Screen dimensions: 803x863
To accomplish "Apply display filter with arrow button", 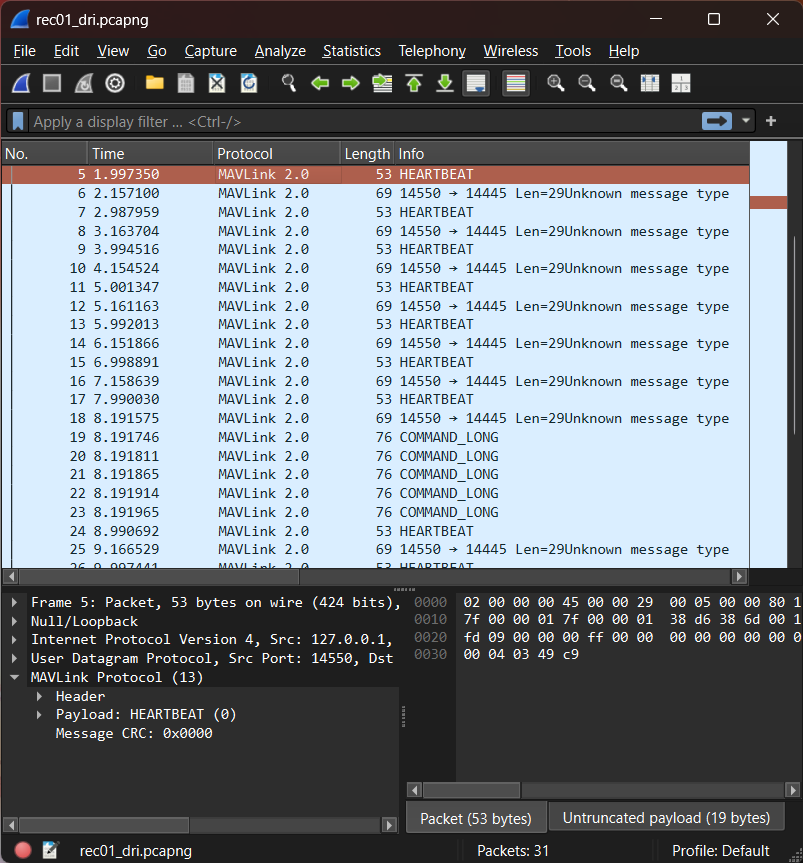I will click(716, 121).
